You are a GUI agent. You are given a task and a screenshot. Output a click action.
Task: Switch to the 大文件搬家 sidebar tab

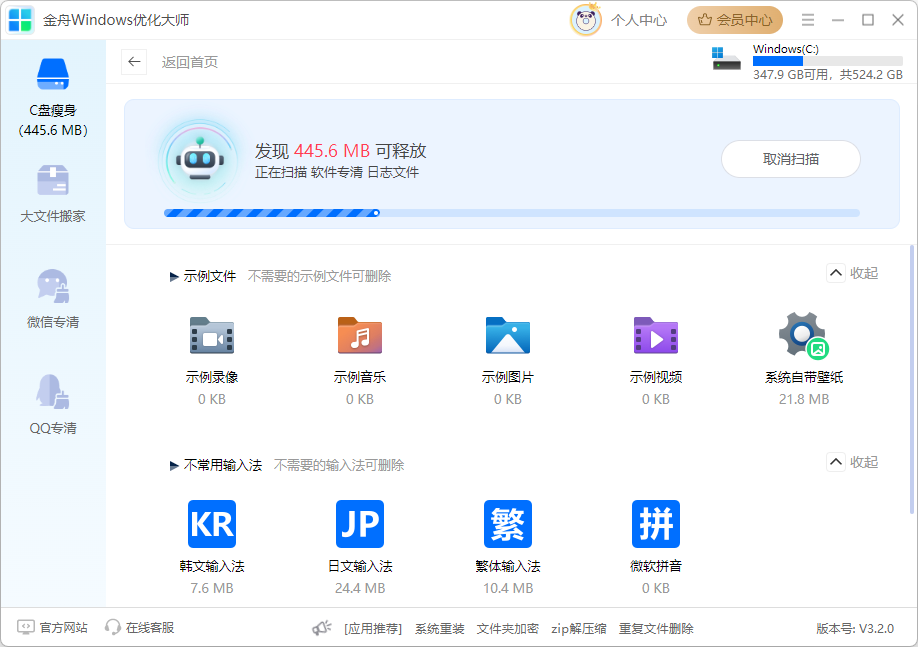click(53, 194)
